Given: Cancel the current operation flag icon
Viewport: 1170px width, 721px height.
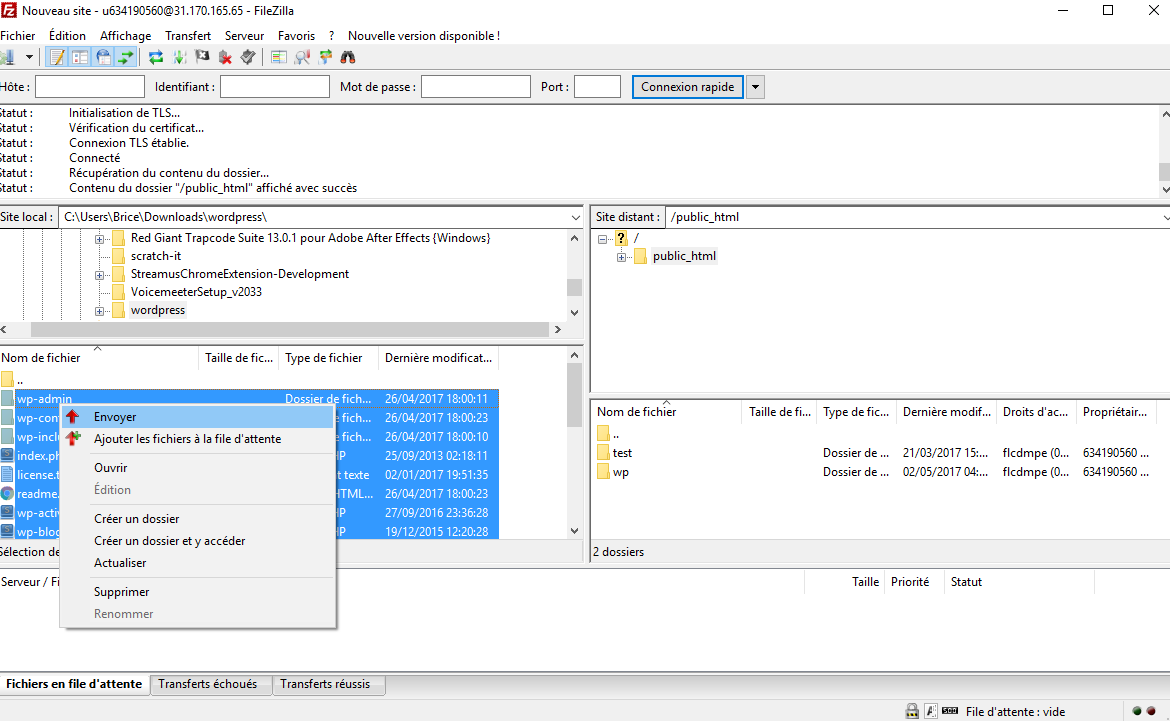Looking at the screenshot, I should pos(202,57).
